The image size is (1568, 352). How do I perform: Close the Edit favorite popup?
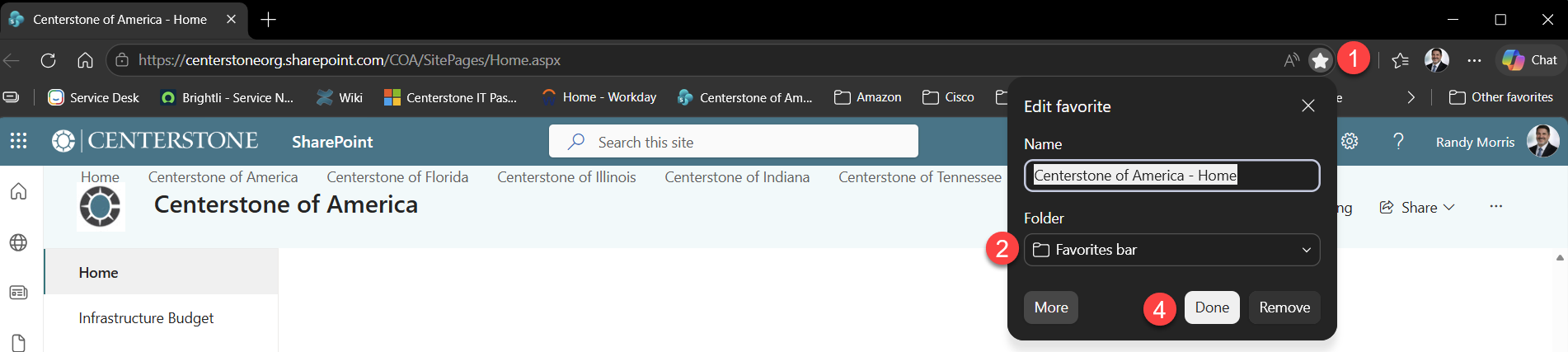(1308, 106)
